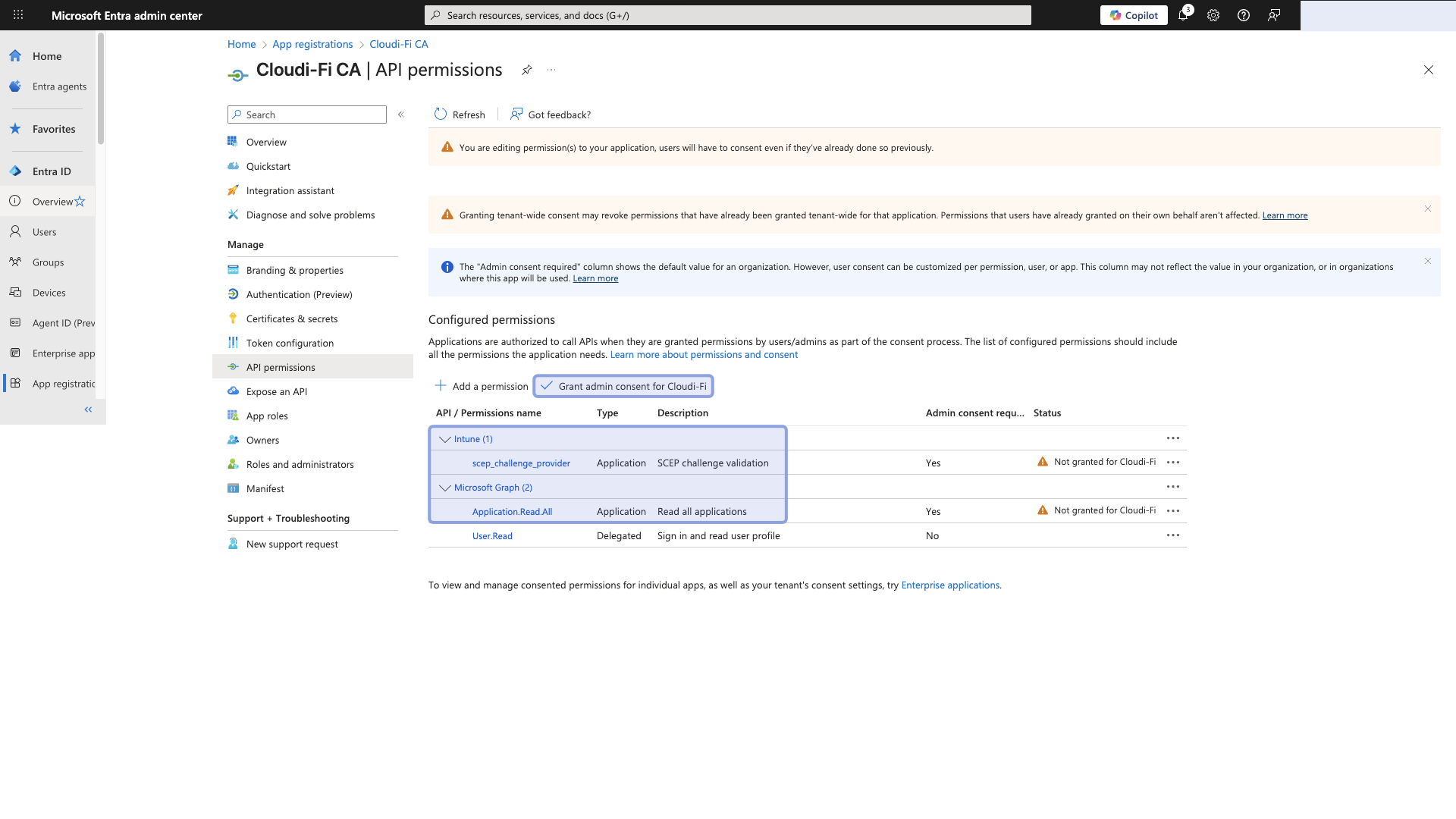This screenshot has width=1456, height=819.
Task: Open the settings gear in the top bar
Action: pyautogui.click(x=1213, y=15)
